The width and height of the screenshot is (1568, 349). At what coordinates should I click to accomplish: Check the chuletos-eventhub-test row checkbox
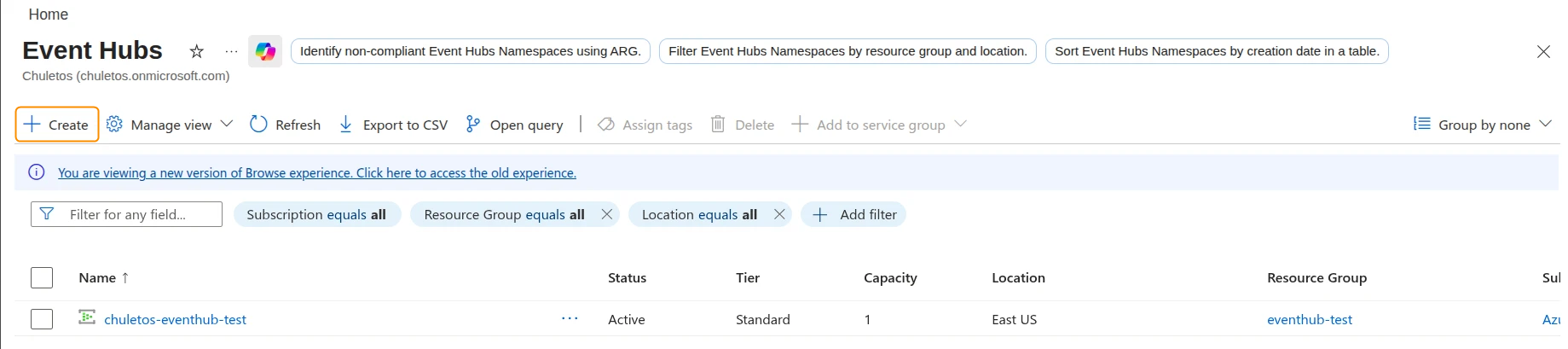pyautogui.click(x=42, y=319)
